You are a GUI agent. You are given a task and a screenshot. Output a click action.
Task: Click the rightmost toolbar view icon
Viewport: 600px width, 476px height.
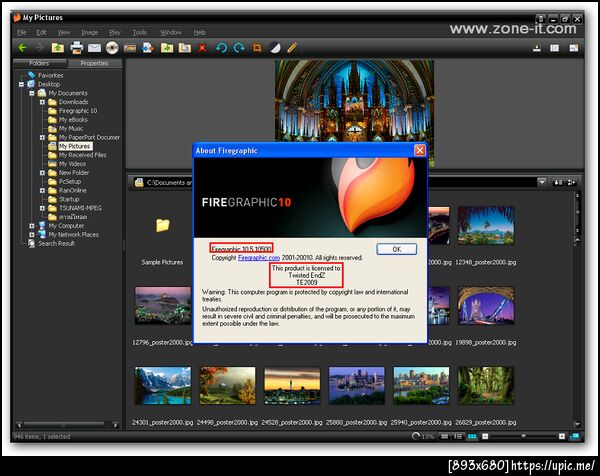574,48
